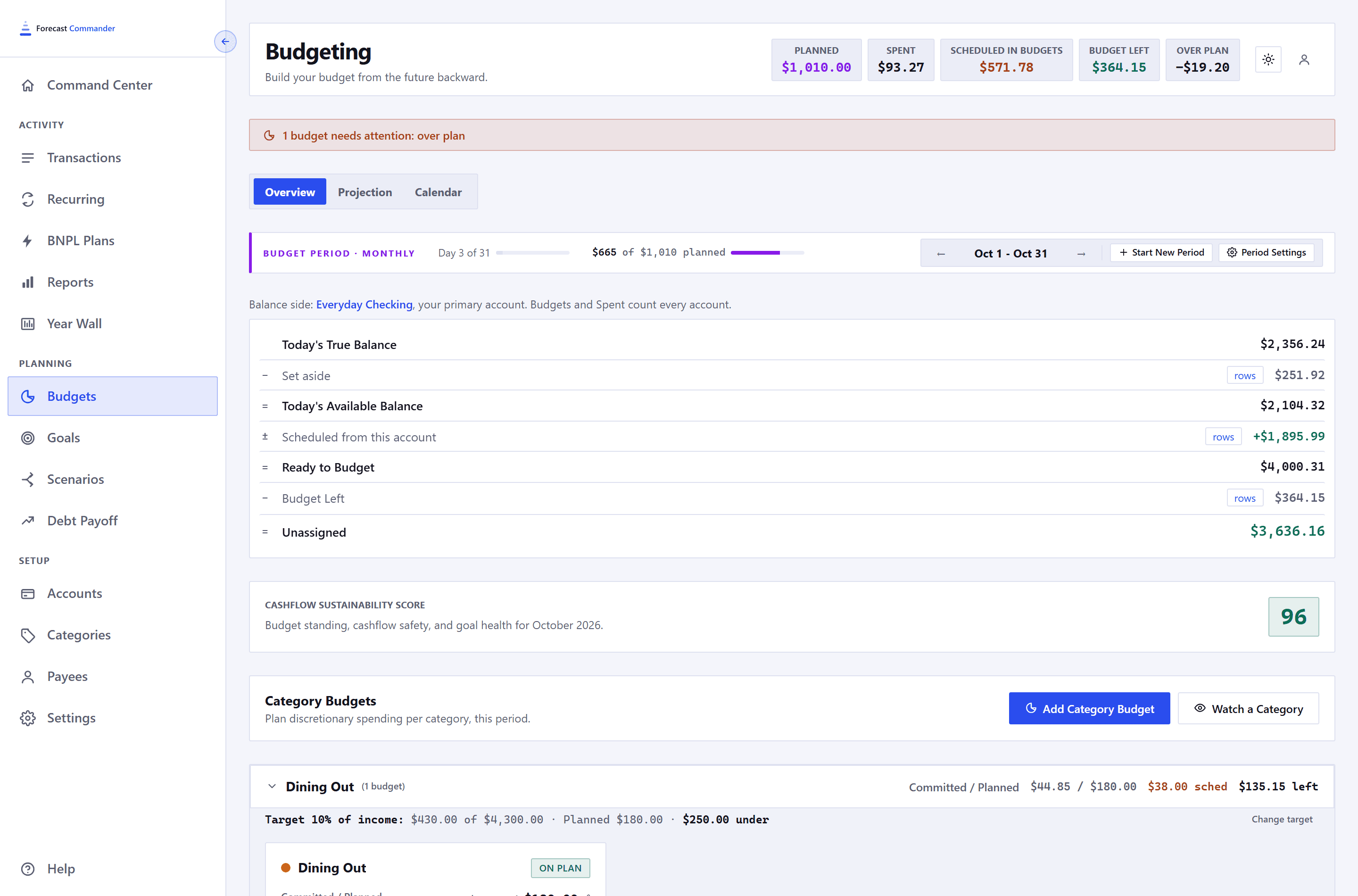This screenshot has height=896, width=1358.
Task: Open Transactions list icon
Action: coord(27,158)
